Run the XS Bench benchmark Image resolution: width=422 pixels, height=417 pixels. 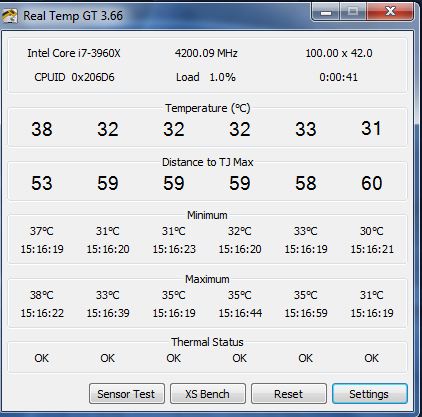[208, 394]
